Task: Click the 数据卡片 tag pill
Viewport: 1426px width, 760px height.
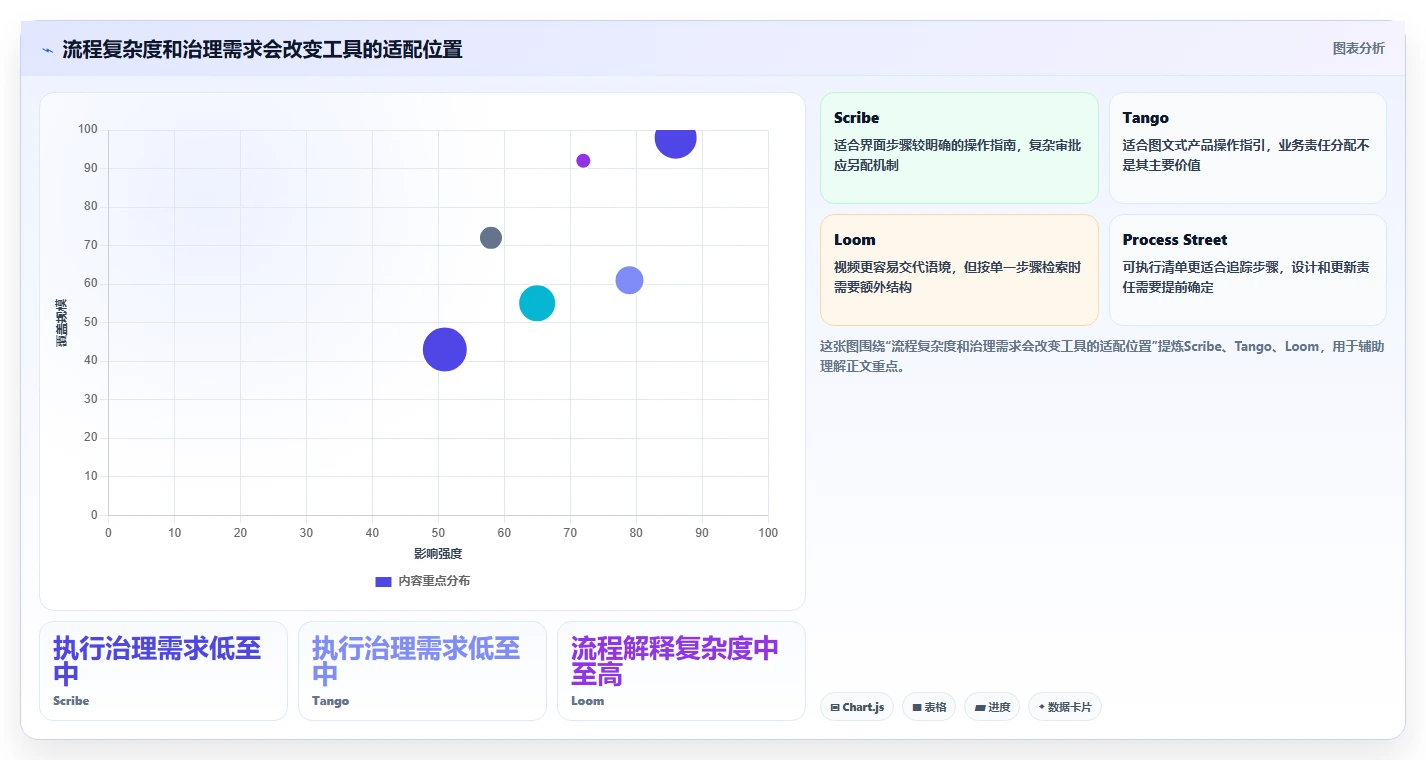Action: [1065, 707]
